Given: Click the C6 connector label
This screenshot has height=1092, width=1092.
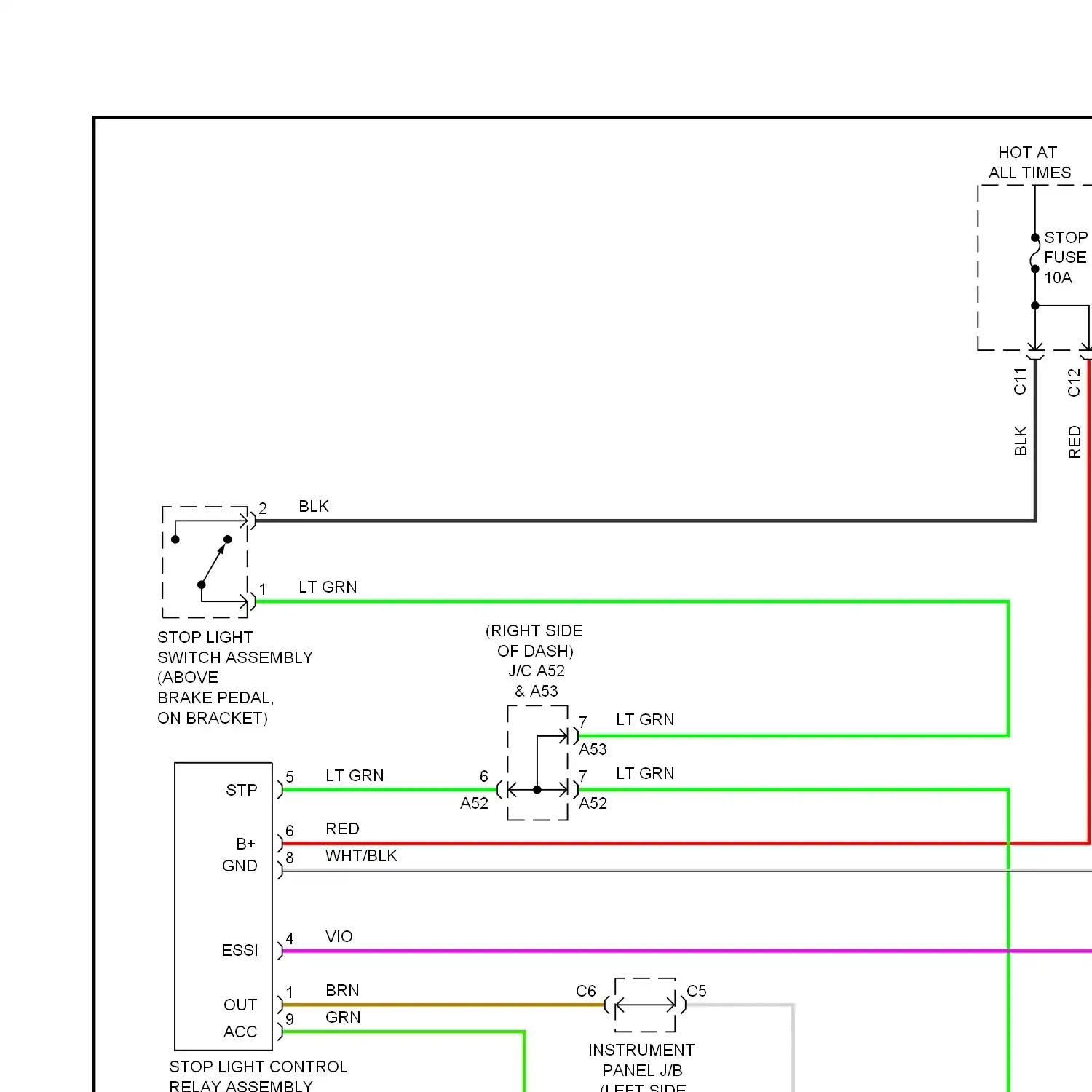Looking at the screenshot, I should point(585,991).
